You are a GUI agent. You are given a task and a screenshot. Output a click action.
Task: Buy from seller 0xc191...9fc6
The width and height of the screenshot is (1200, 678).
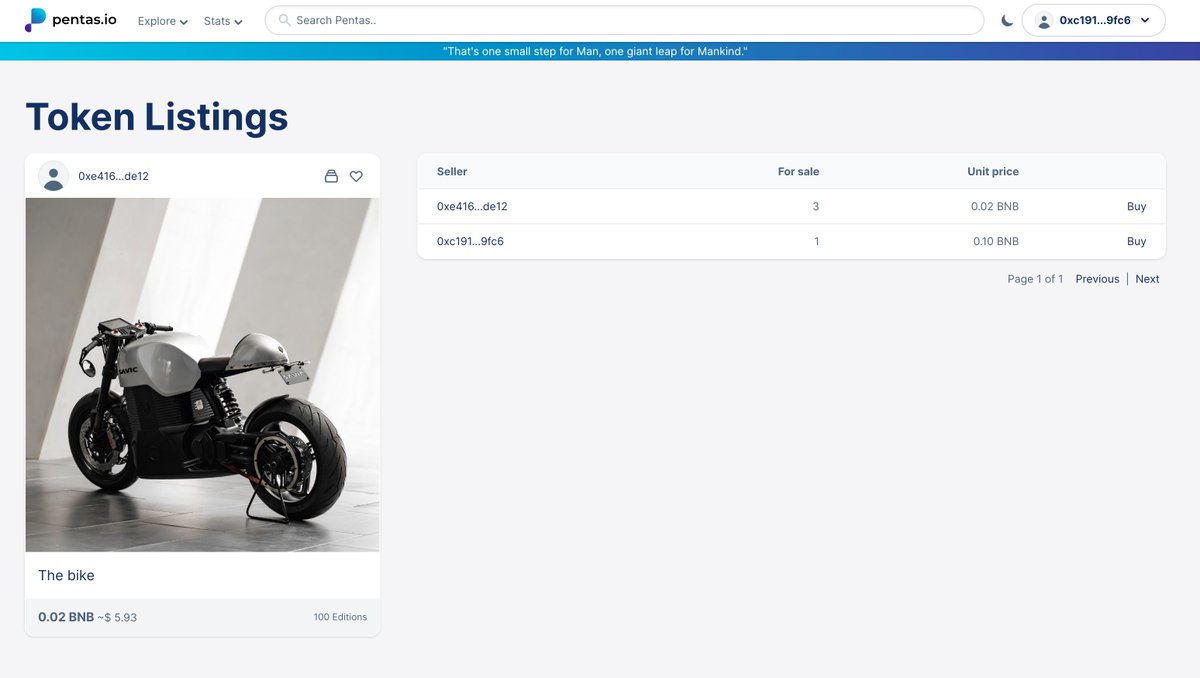coord(1136,241)
